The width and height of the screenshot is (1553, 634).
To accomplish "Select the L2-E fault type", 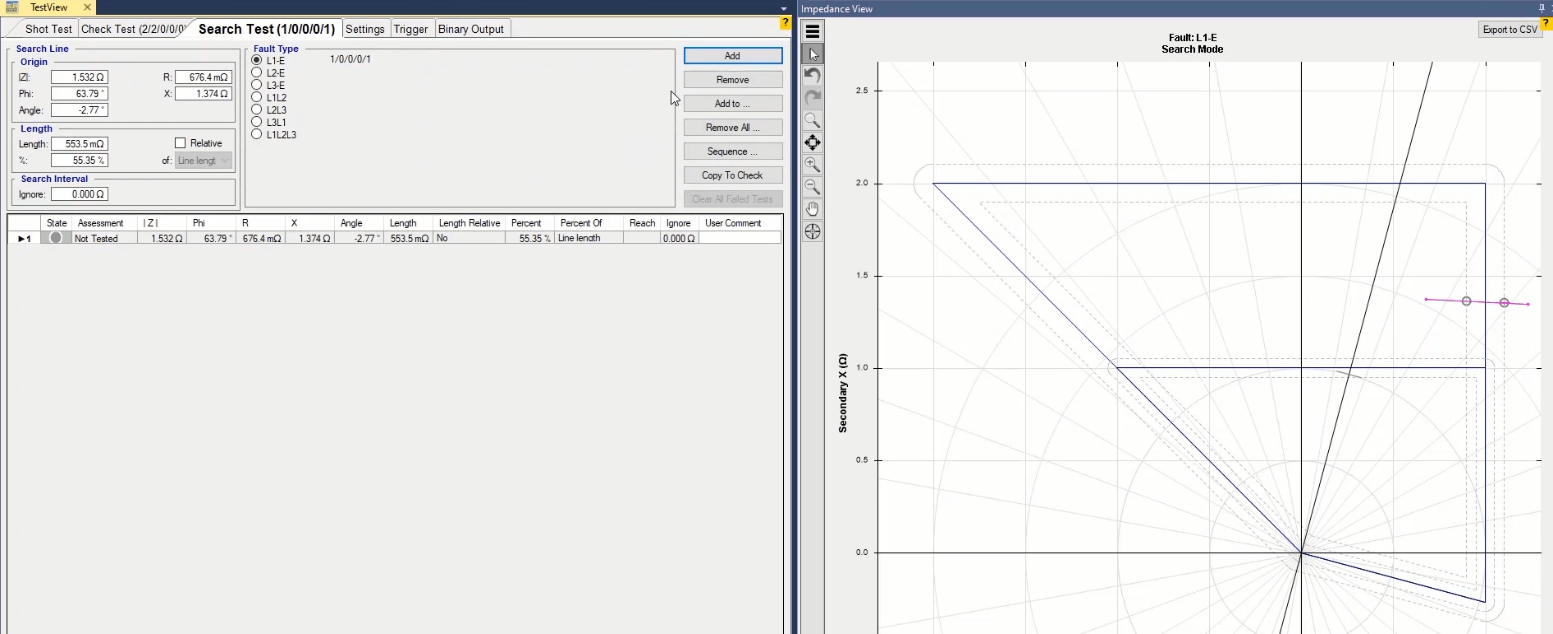I will point(257,73).
